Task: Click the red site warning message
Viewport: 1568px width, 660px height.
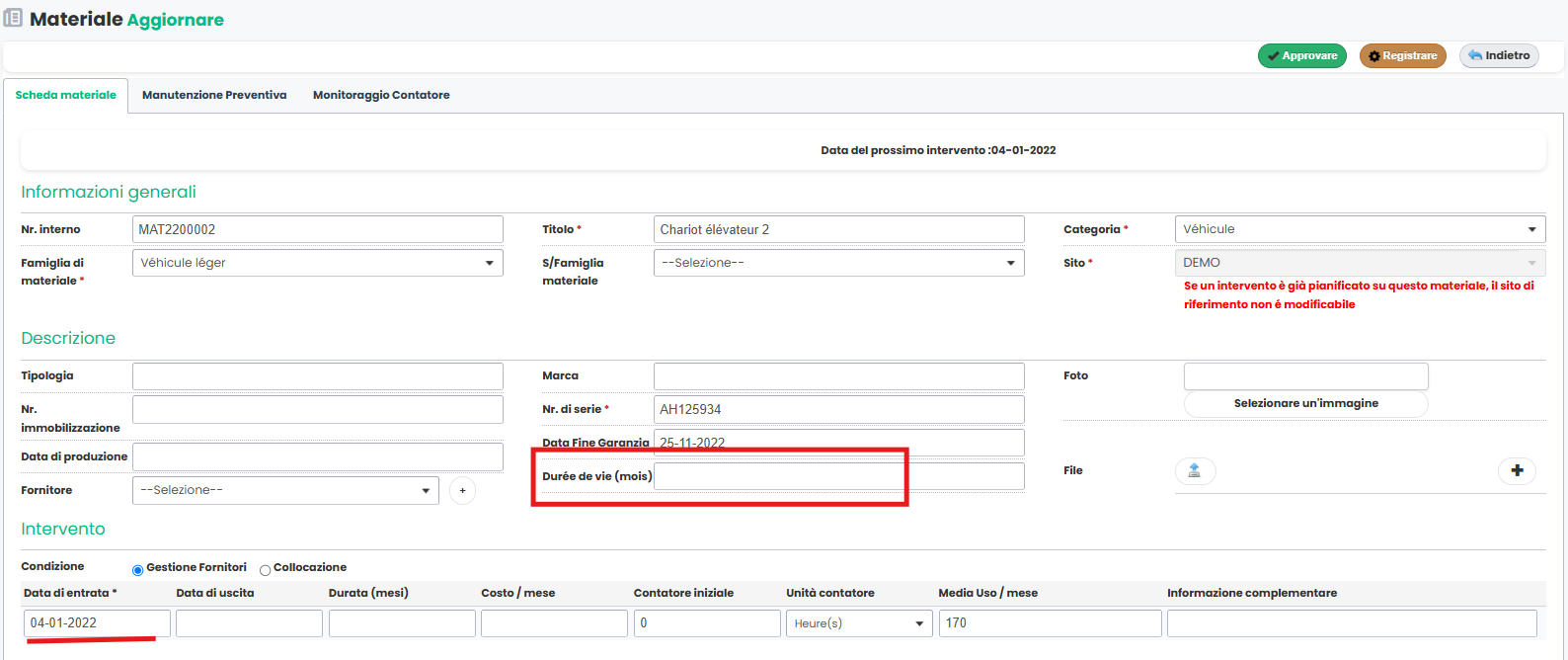Action: point(1359,295)
